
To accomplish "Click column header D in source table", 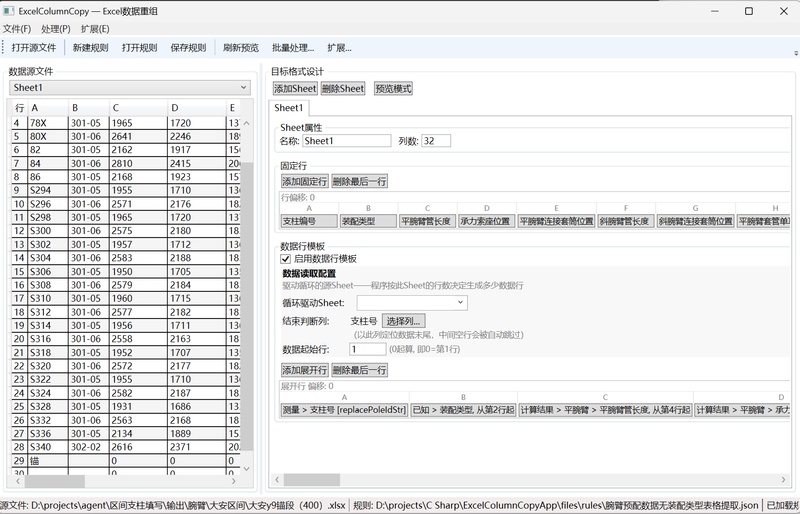I will [197, 108].
